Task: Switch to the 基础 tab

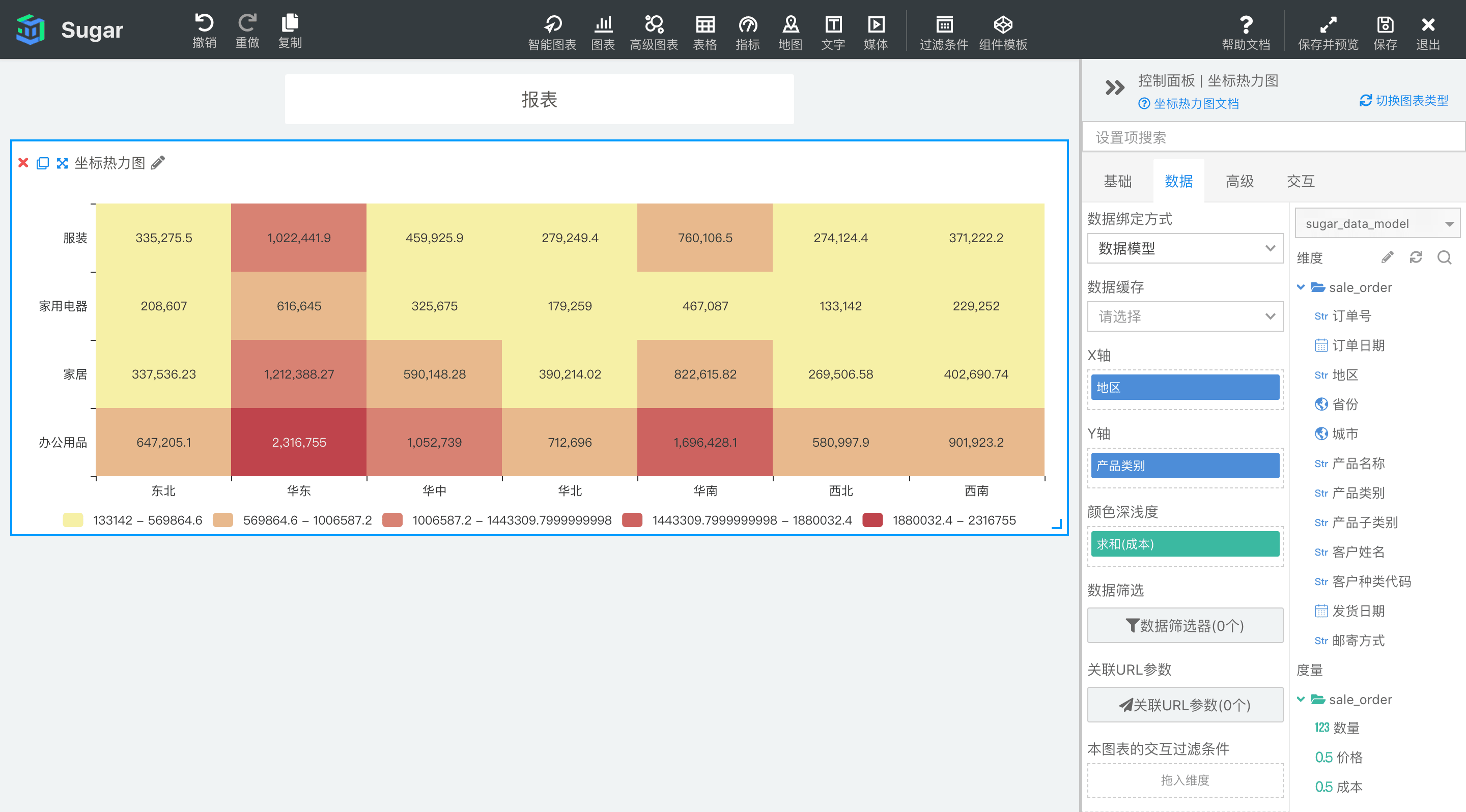Action: tap(1117, 182)
